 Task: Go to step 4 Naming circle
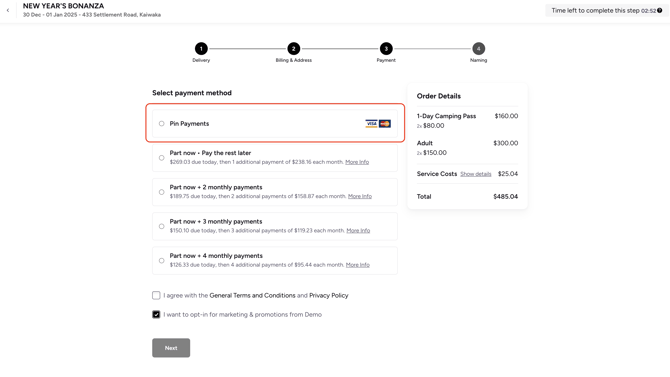click(479, 49)
